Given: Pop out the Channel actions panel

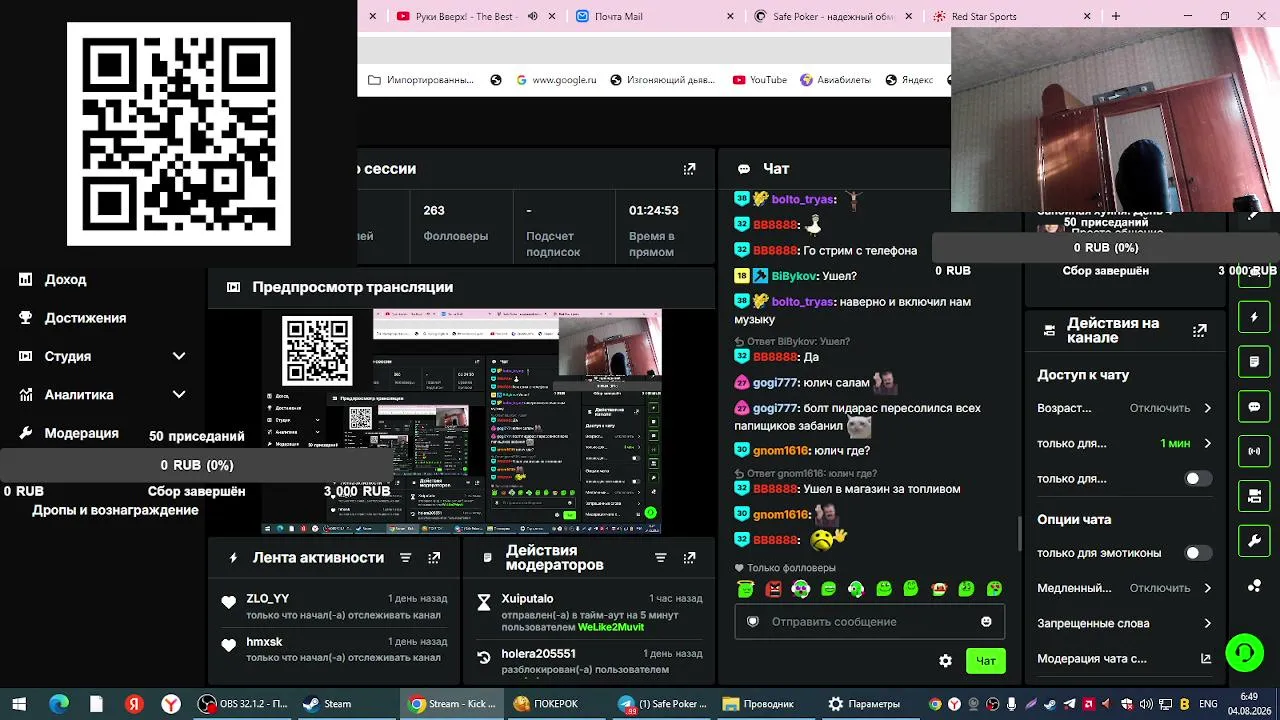Looking at the screenshot, I should click(1200, 330).
